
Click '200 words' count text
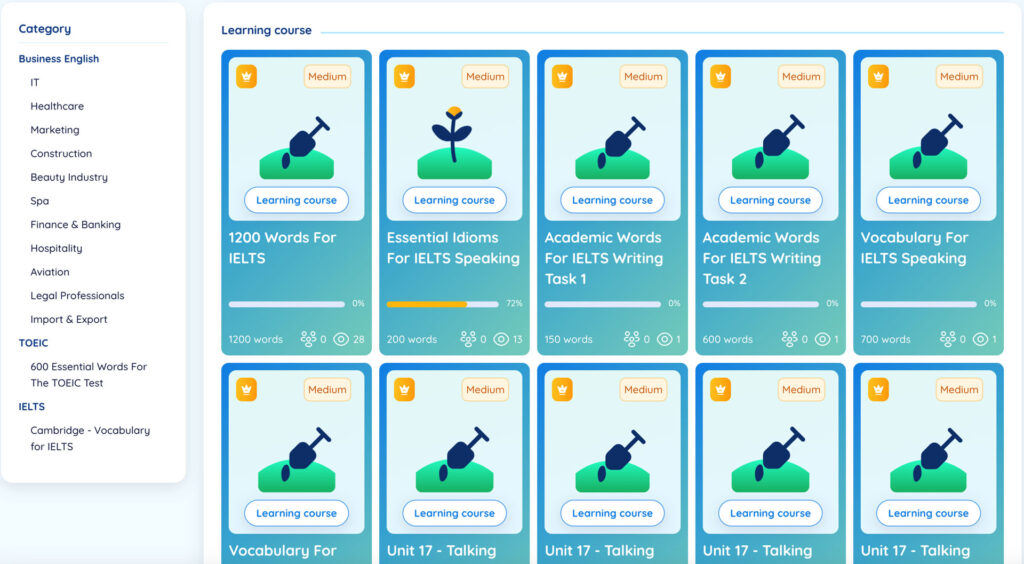click(x=412, y=339)
